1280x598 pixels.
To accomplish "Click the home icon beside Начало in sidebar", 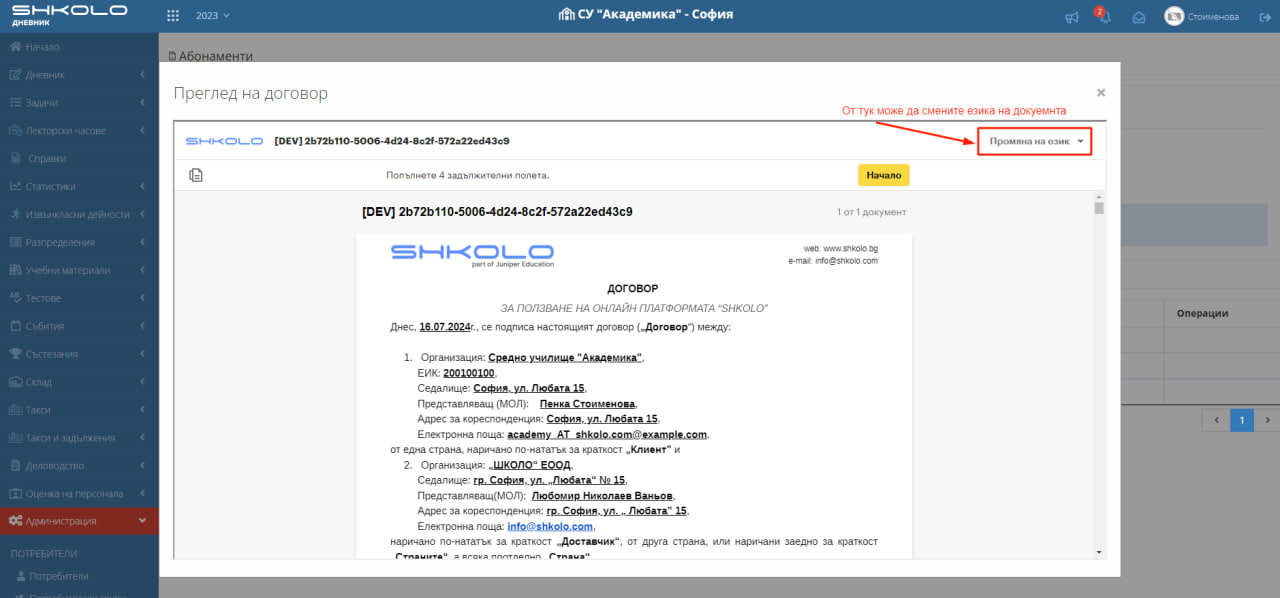I will click(x=16, y=47).
